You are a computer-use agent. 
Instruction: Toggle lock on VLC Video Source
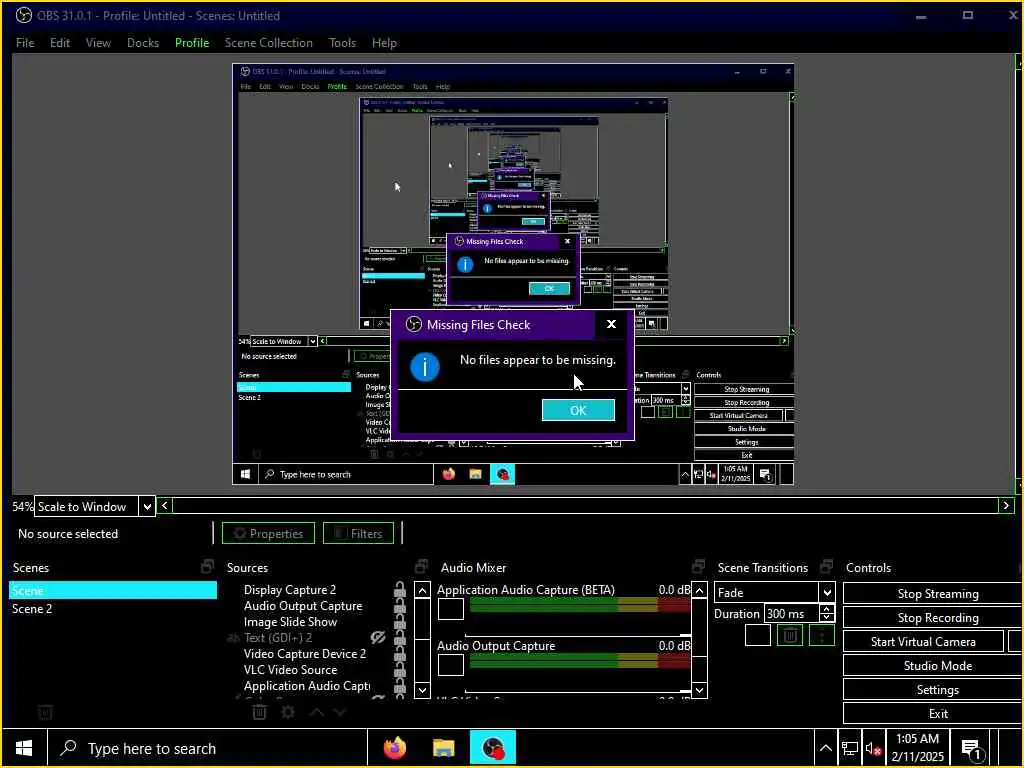[400, 671]
